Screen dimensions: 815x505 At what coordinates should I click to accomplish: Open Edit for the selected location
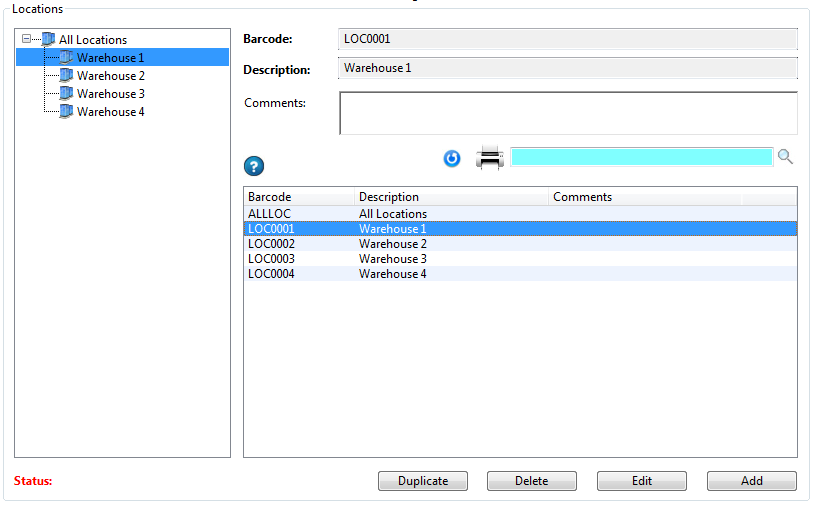[641, 481]
